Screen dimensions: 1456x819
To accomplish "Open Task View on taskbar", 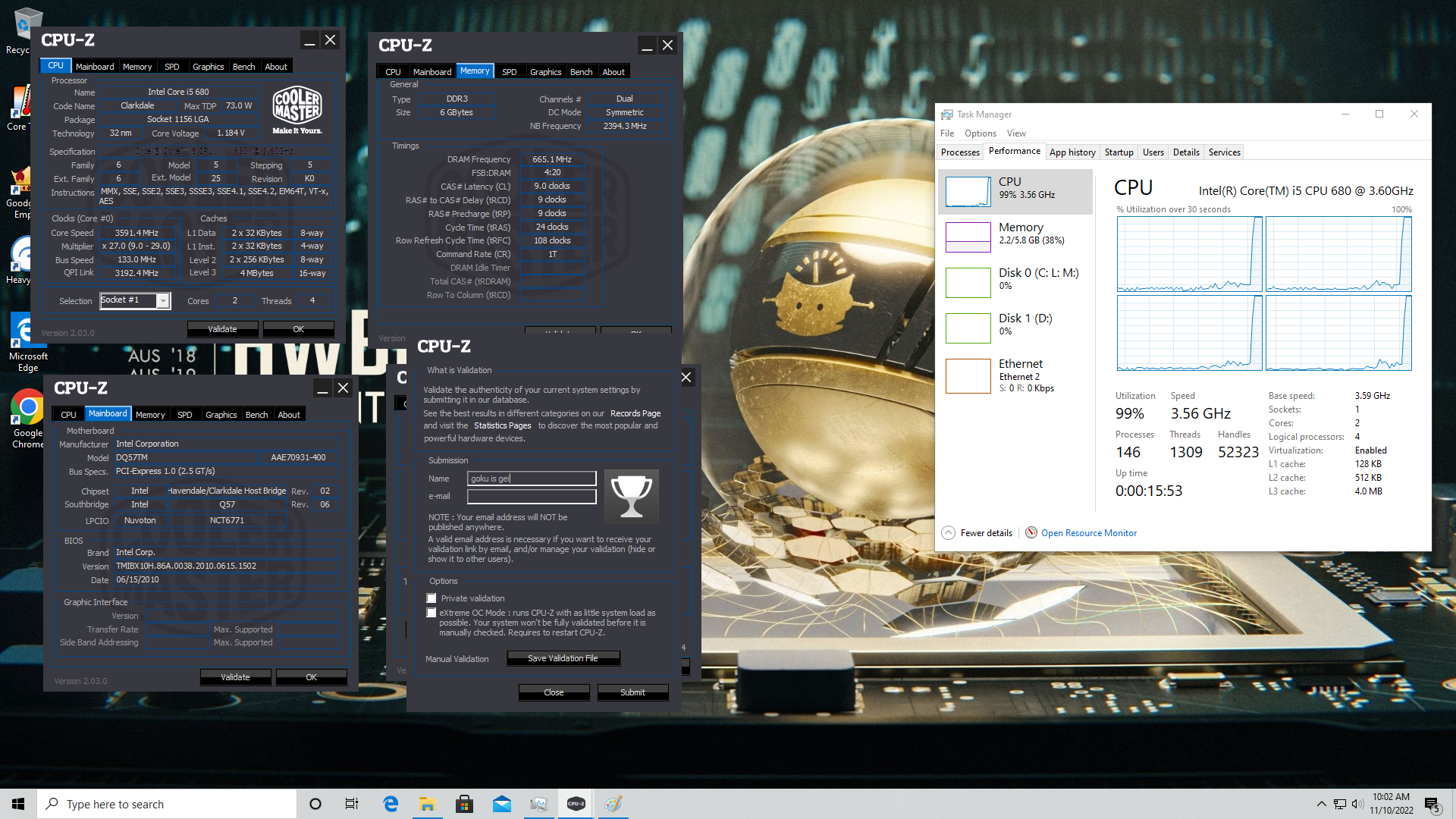I will pyautogui.click(x=352, y=804).
